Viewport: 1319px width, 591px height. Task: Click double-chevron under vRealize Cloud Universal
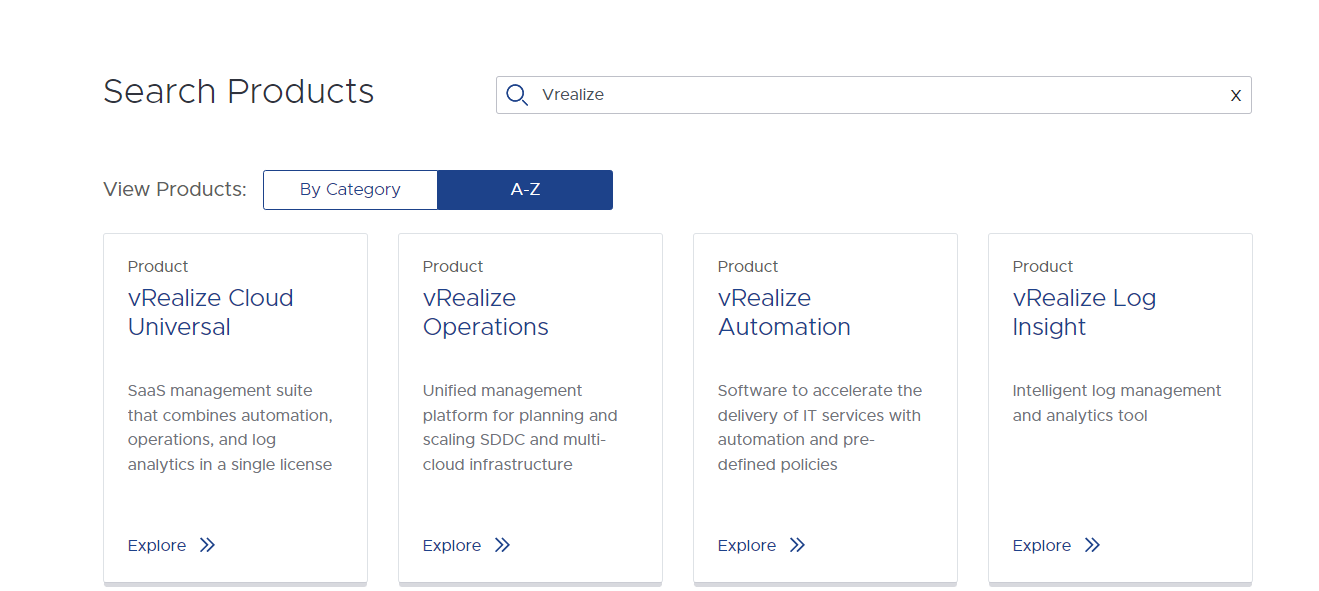(x=207, y=545)
